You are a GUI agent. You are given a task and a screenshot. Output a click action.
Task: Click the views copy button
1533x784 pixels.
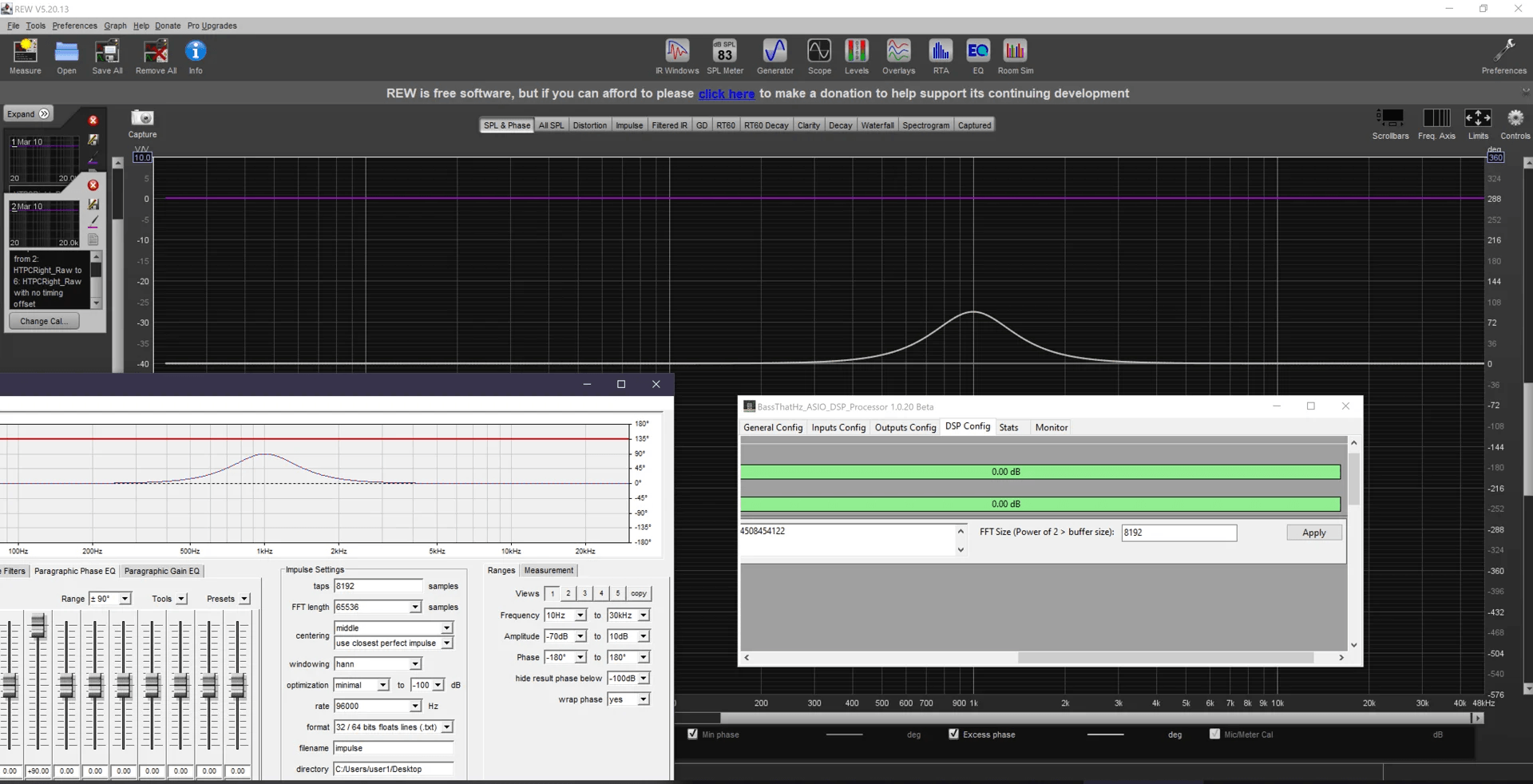click(x=639, y=593)
